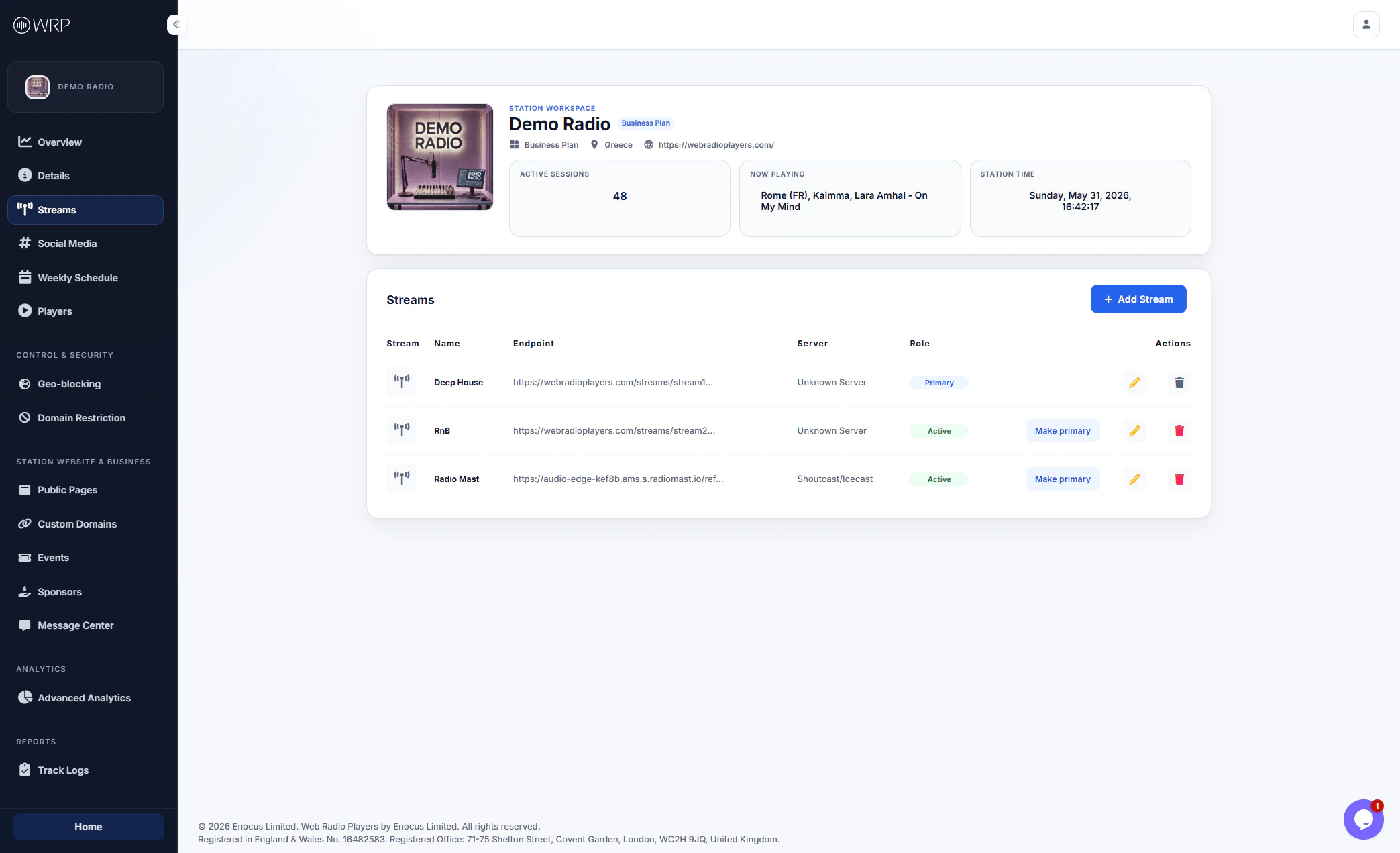Make Radio Mast the primary stream

coord(1063,479)
